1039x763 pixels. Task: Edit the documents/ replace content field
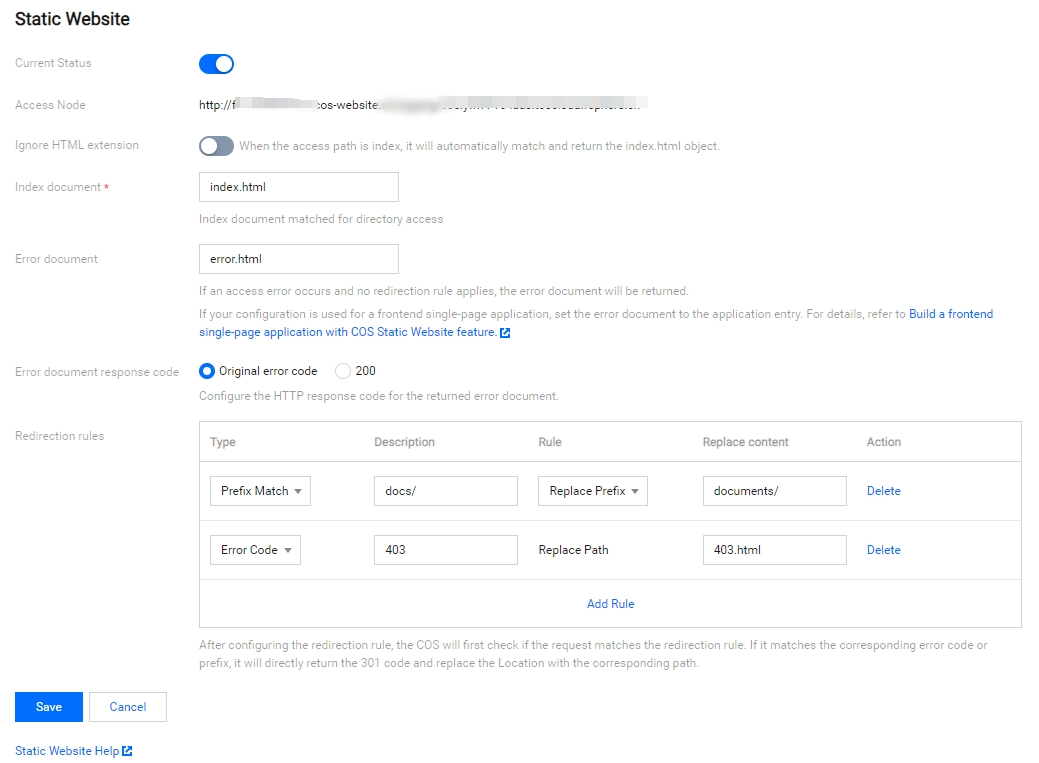[775, 491]
